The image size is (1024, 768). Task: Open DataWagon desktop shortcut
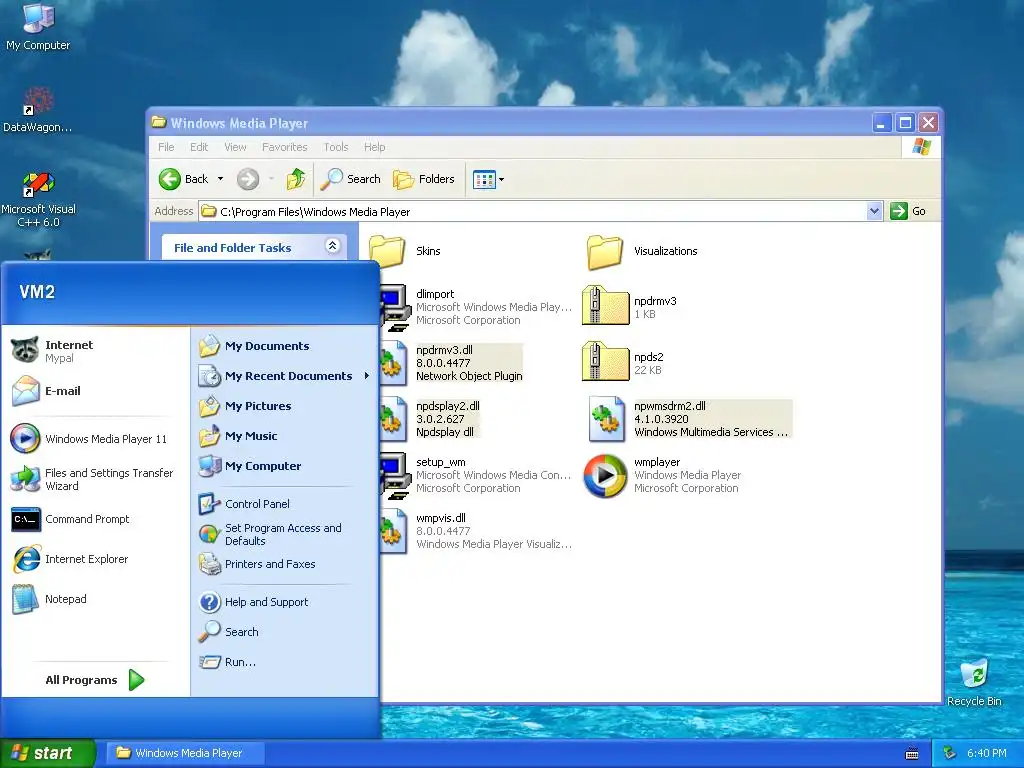[38, 110]
